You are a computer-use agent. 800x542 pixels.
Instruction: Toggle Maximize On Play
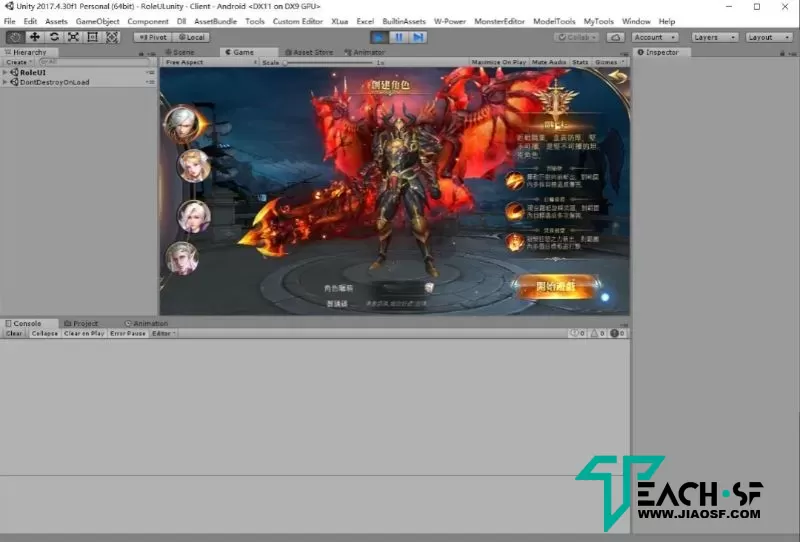[x=498, y=62]
